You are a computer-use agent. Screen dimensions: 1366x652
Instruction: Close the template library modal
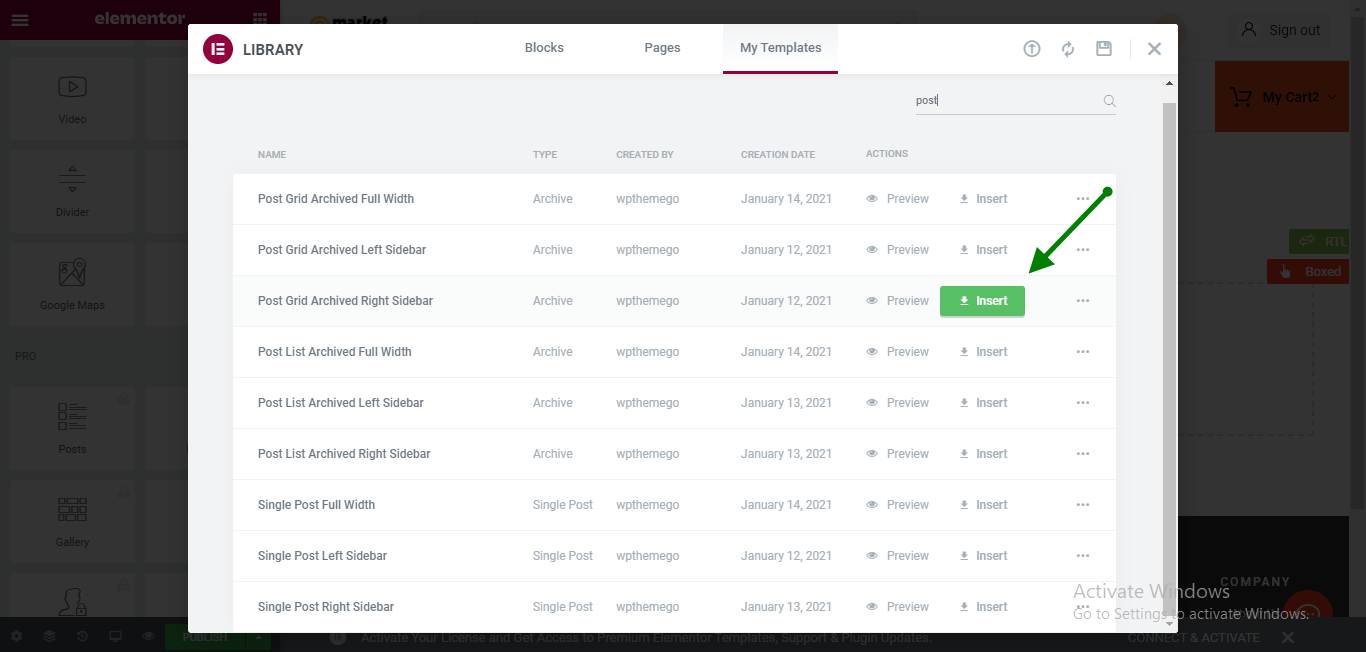1154,49
